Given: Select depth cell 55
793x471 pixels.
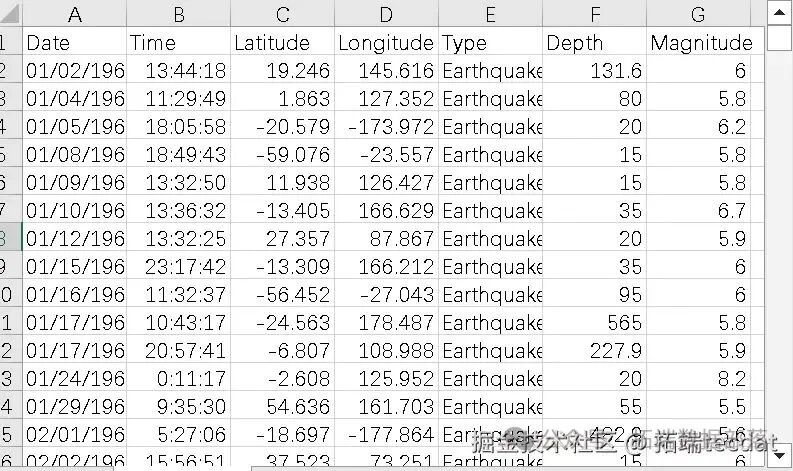Looking at the screenshot, I should (x=595, y=406).
